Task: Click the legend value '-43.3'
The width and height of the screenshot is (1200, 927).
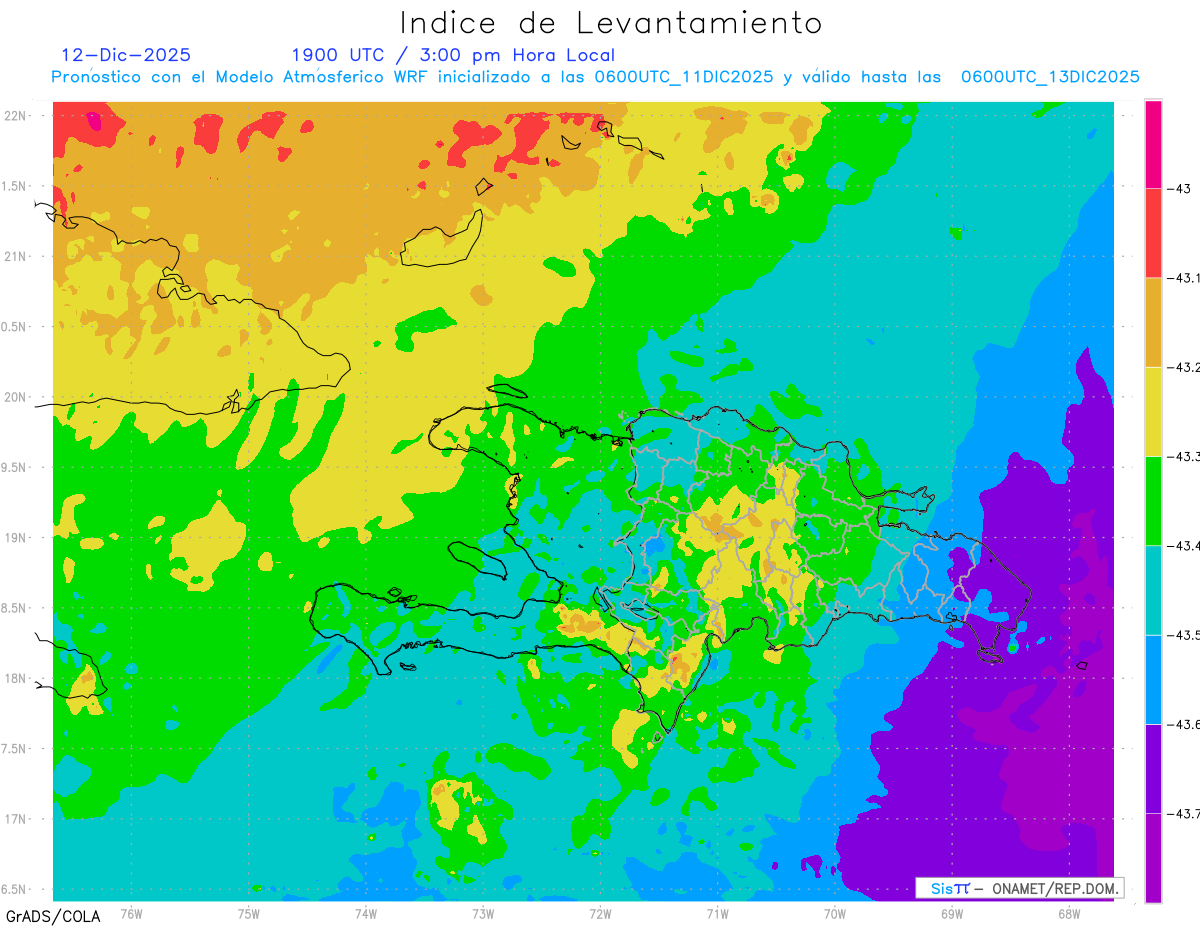Action: pyautogui.click(x=1184, y=456)
